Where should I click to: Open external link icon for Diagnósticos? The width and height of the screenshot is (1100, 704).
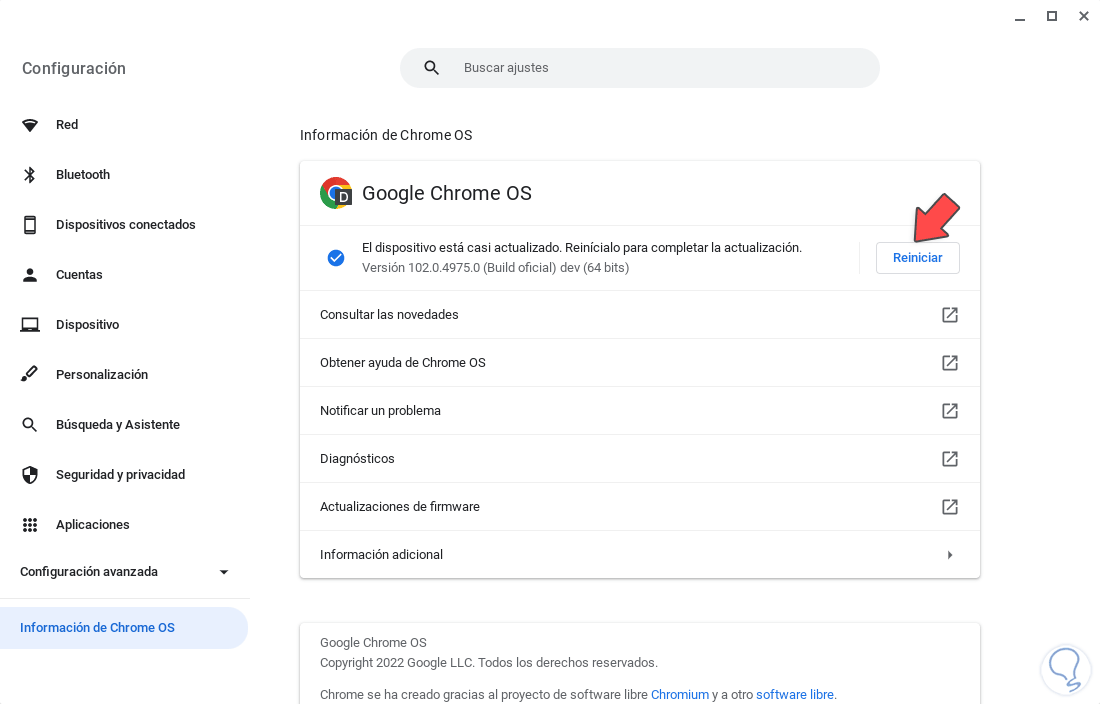950,459
